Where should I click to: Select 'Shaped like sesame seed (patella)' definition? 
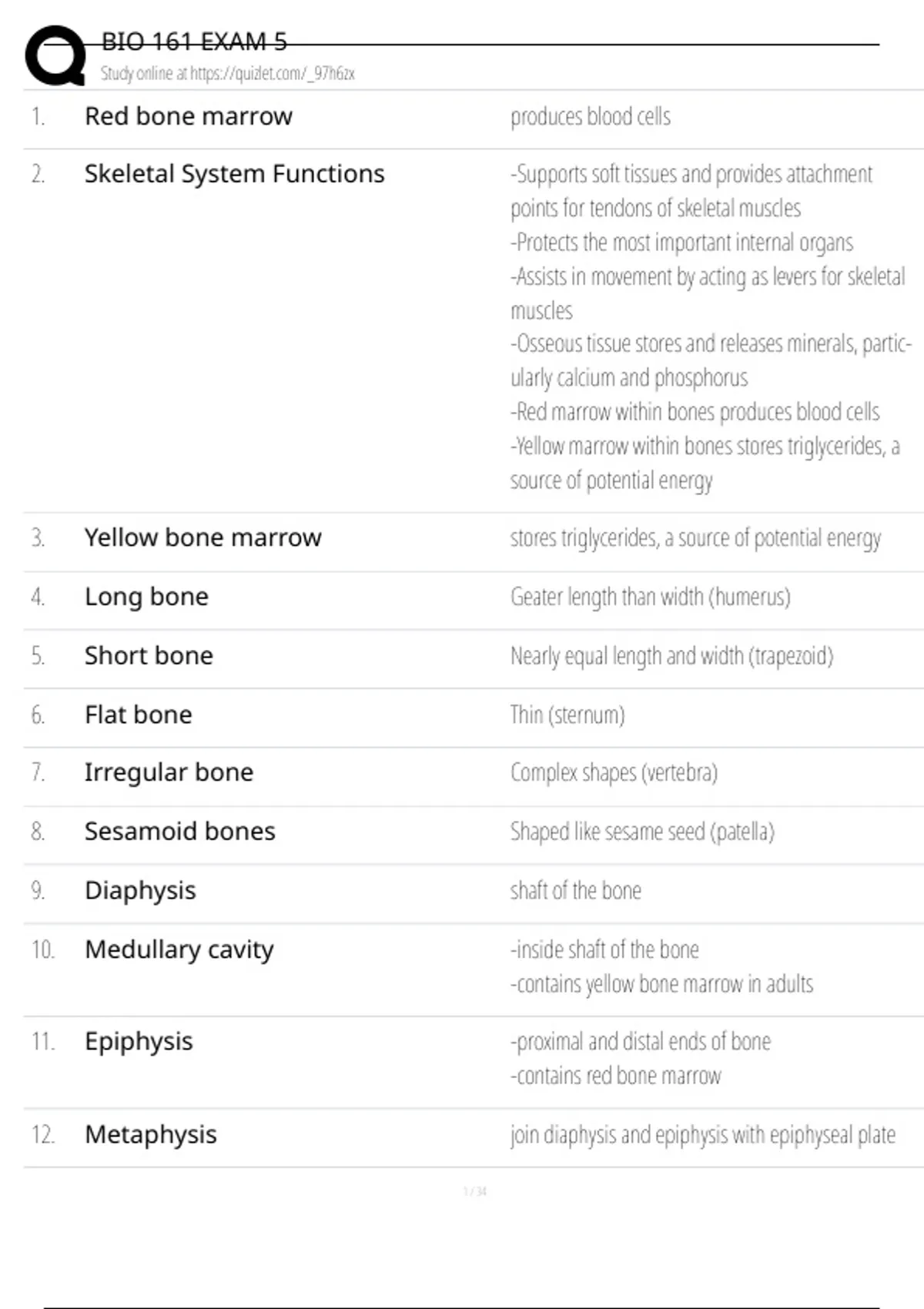click(x=641, y=832)
